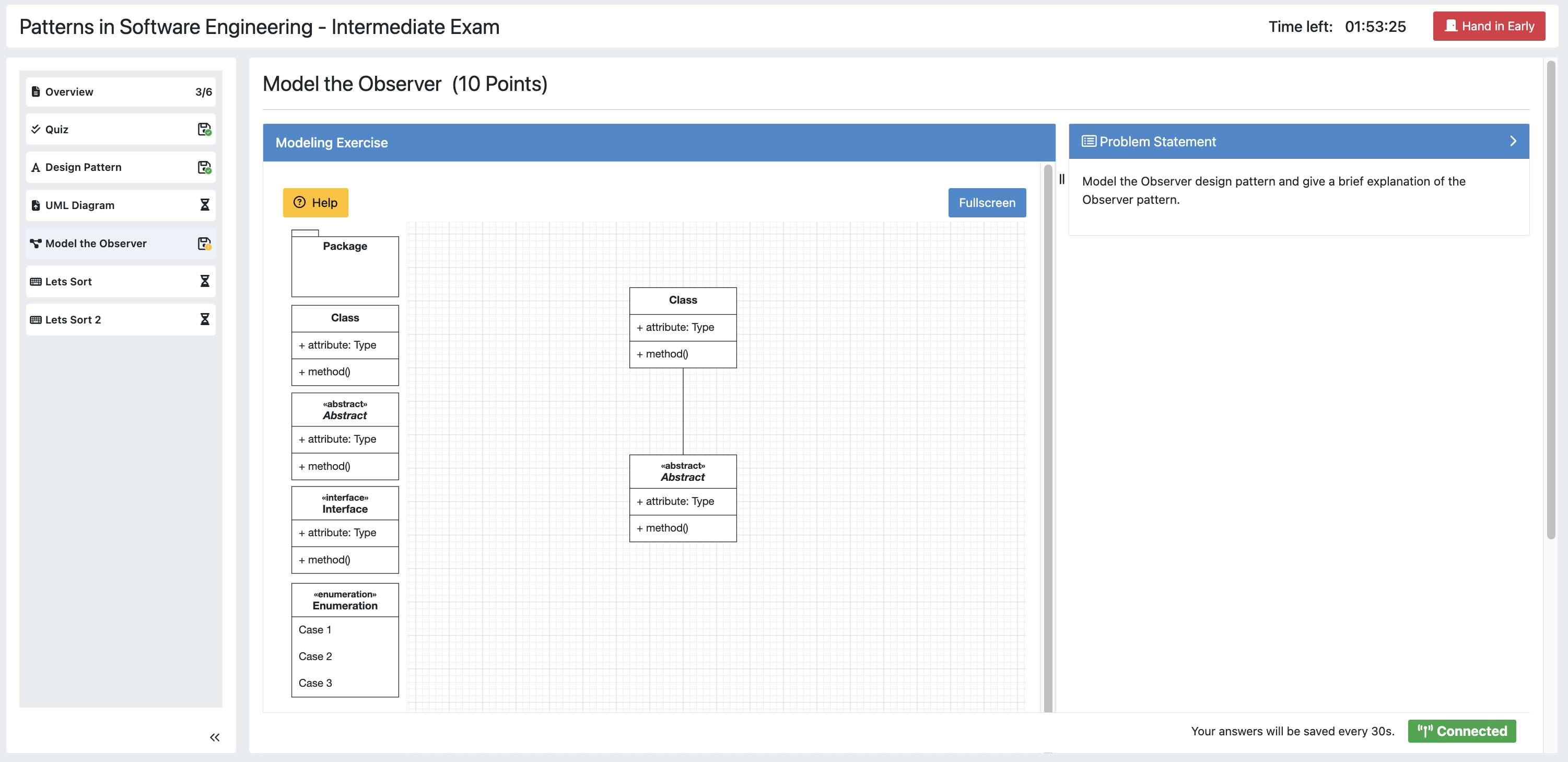Click the Quiz checkmark icon
This screenshot has width=1568, height=762.
click(36, 129)
